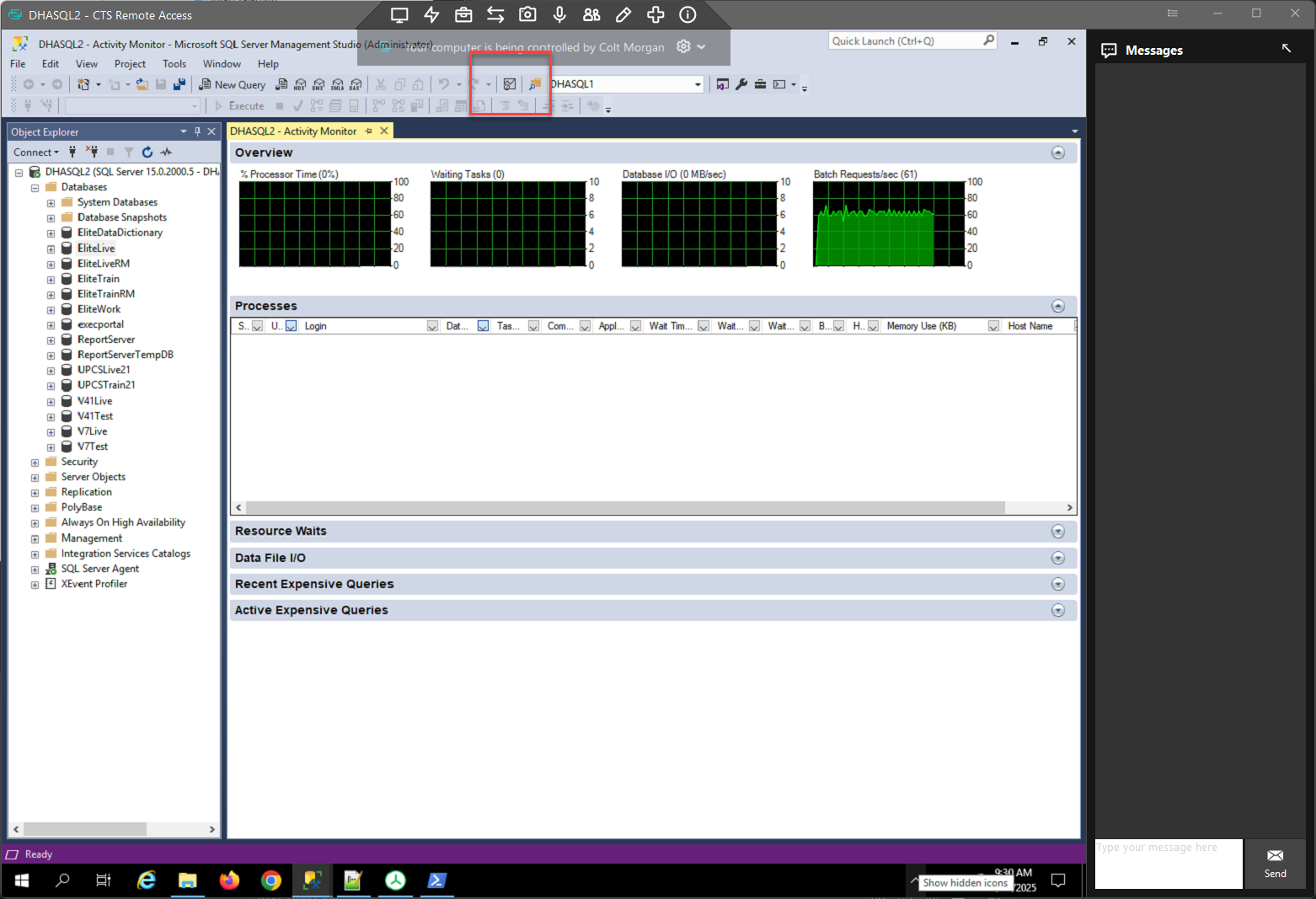Image resolution: width=1316 pixels, height=899 pixels.
Task: Refresh the Object Explorer tree
Action: (x=147, y=152)
